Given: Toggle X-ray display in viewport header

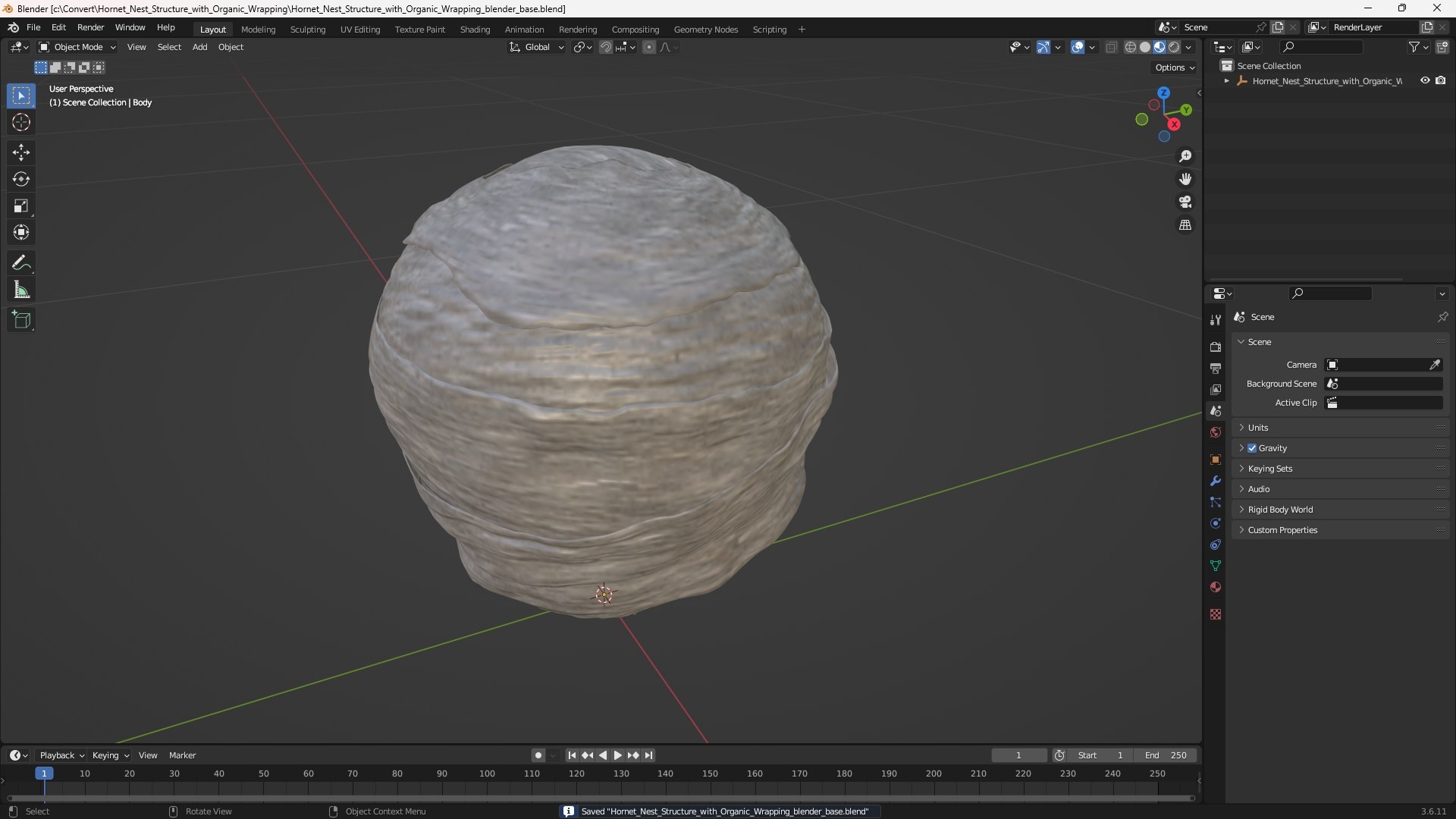Looking at the screenshot, I should point(1111,47).
